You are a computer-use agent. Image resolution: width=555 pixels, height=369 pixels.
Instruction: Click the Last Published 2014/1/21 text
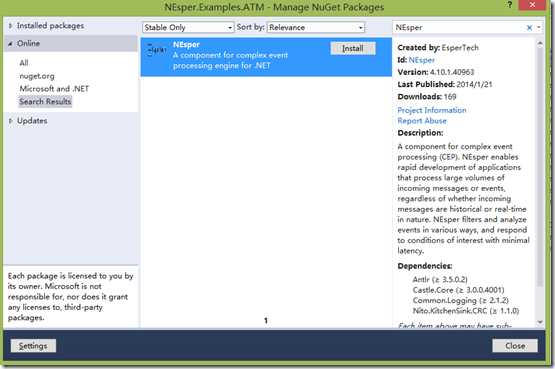point(445,84)
